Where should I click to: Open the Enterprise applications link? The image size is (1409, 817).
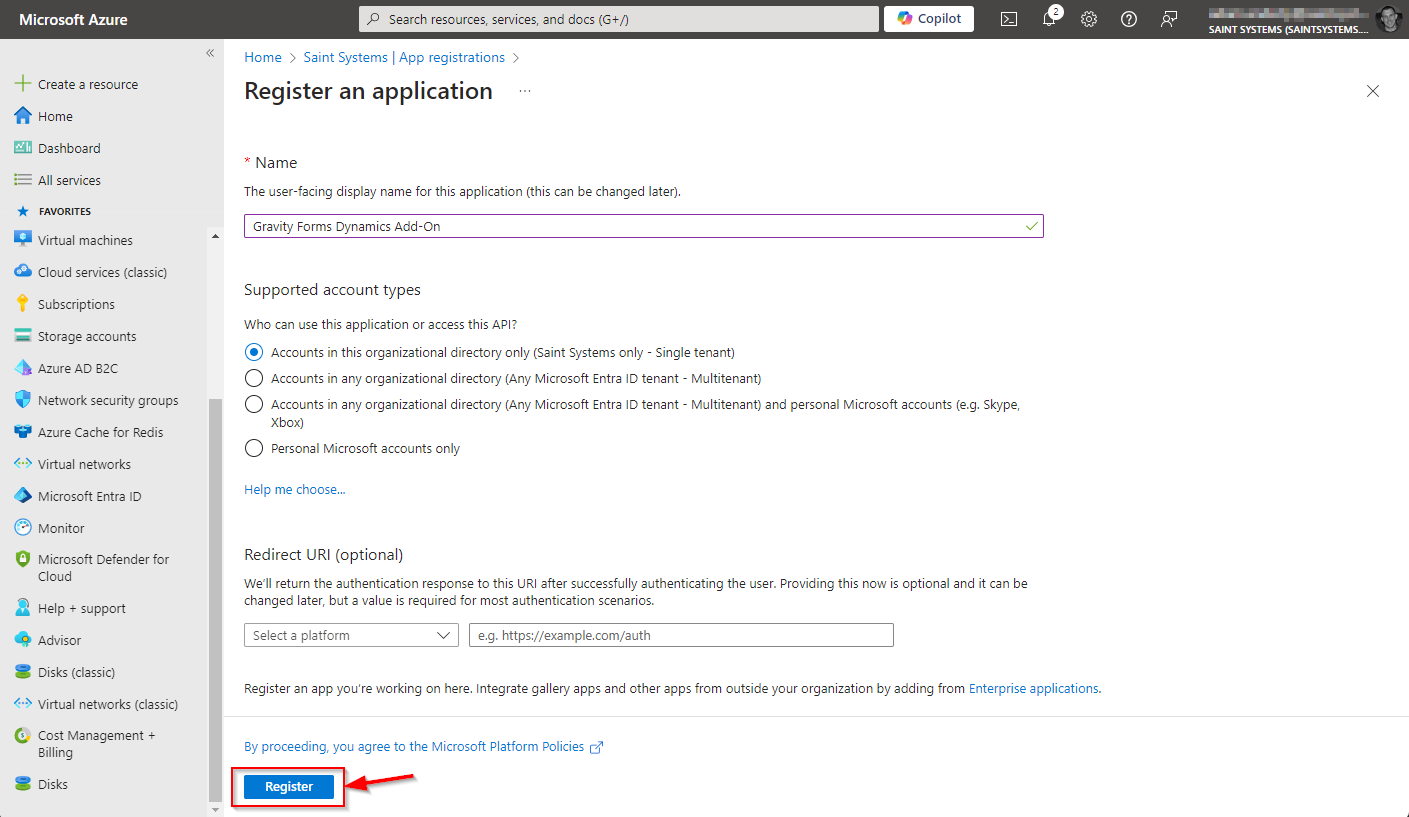tap(1034, 689)
